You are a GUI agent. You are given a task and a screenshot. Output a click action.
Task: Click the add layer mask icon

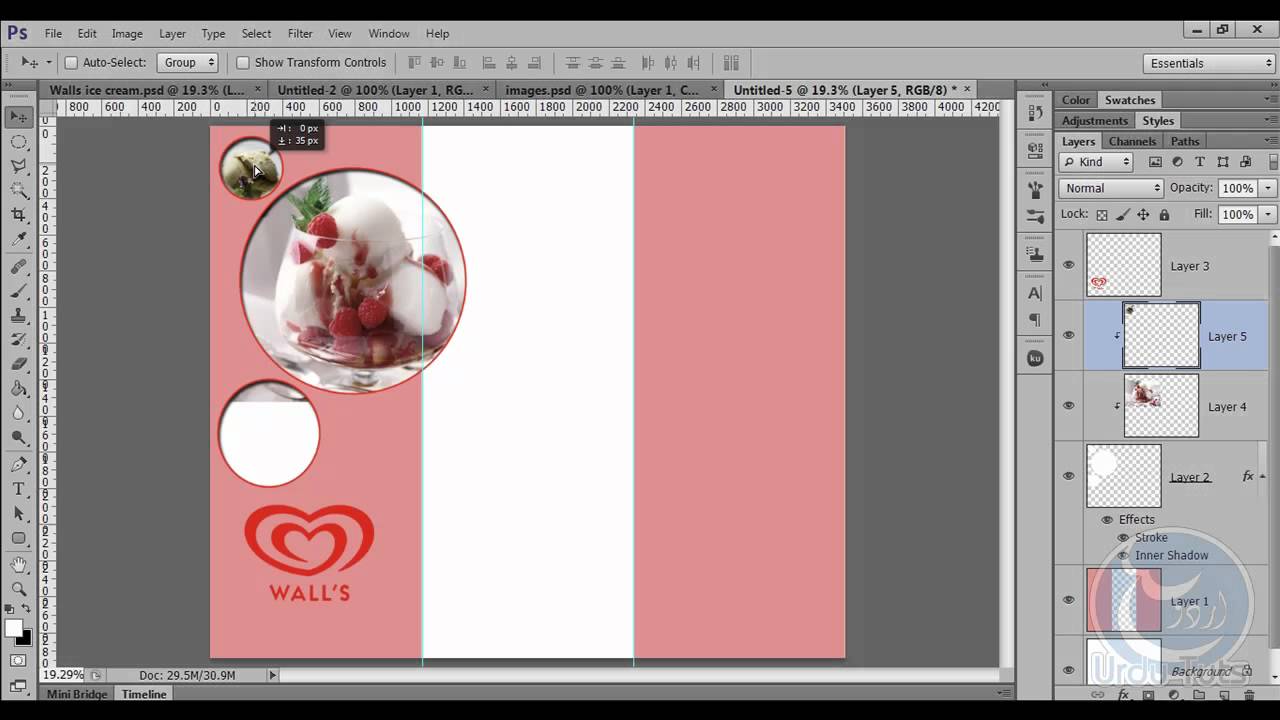1148,695
